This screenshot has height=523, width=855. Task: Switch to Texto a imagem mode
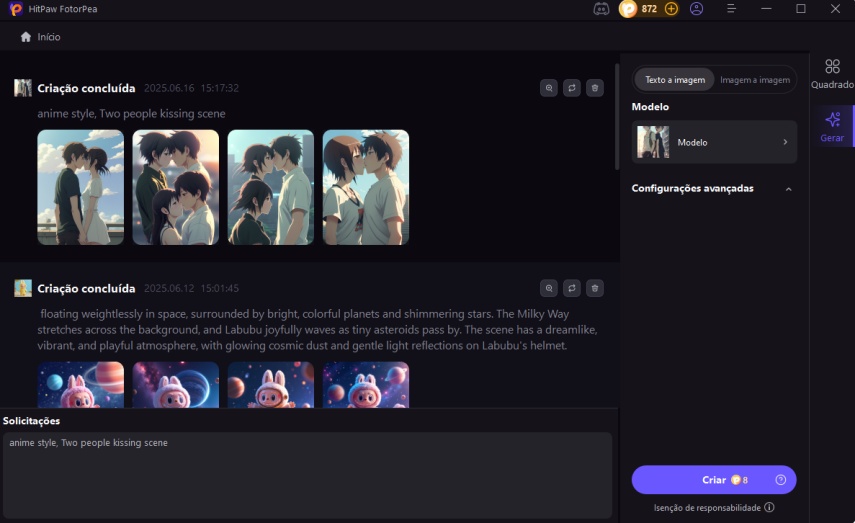click(x=675, y=80)
